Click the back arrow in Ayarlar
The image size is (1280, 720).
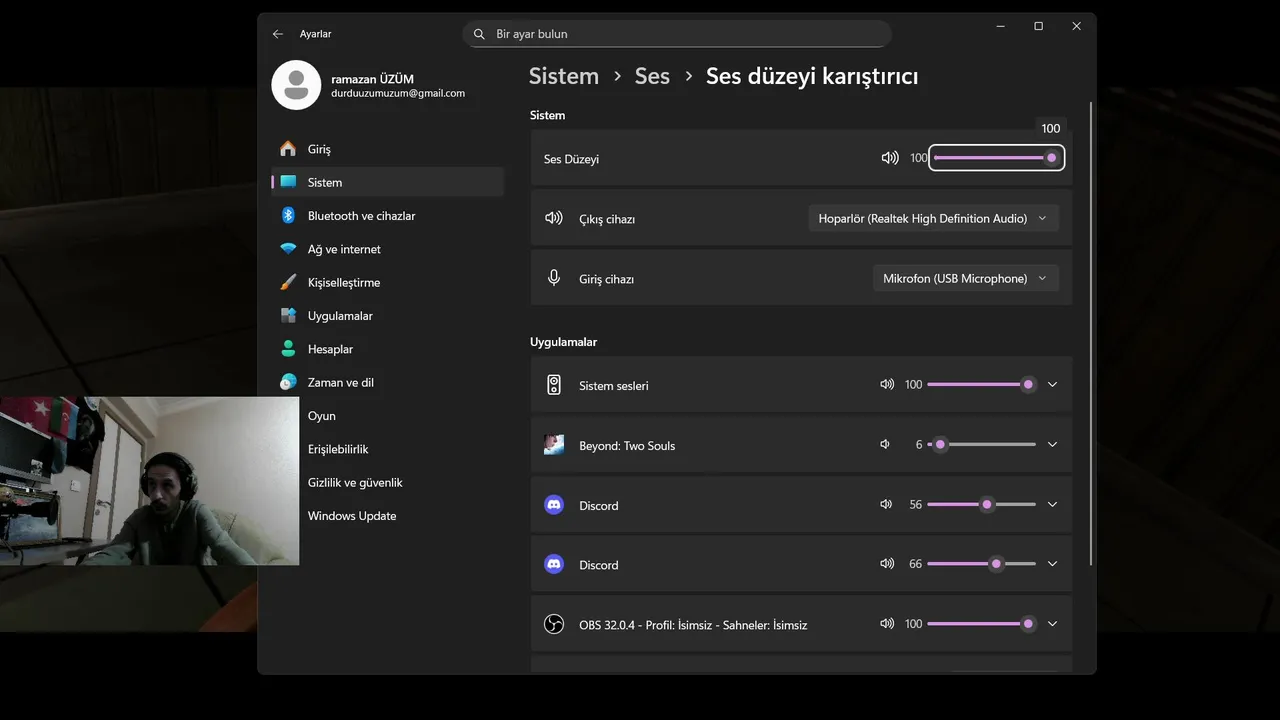(x=278, y=34)
